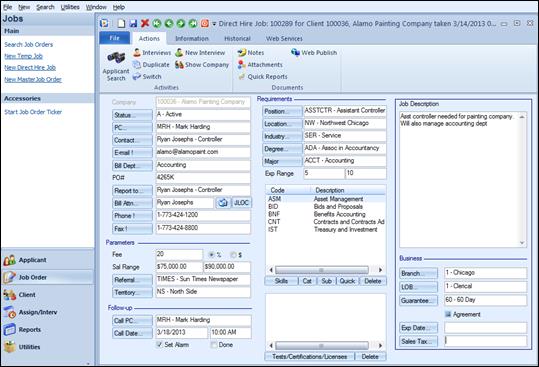The width and height of the screenshot is (539, 367).
Task: Toggle the Agreement checkbox
Action: tap(448, 314)
